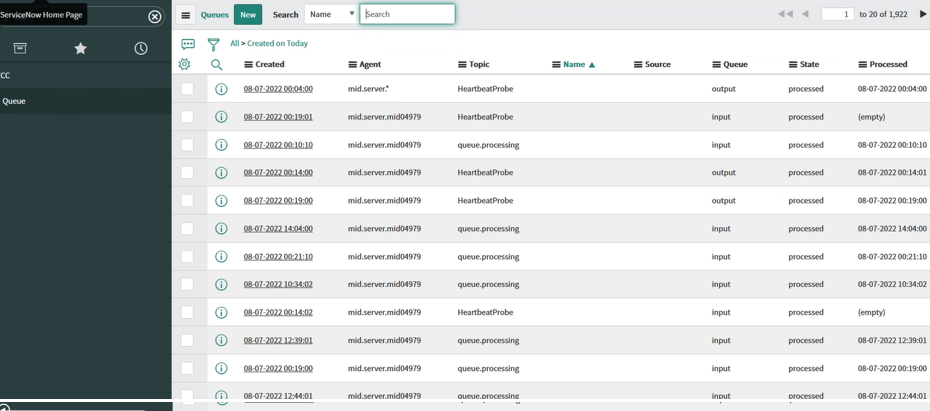Toggle the filter funnel icon
930x411 pixels.
[x=214, y=44]
